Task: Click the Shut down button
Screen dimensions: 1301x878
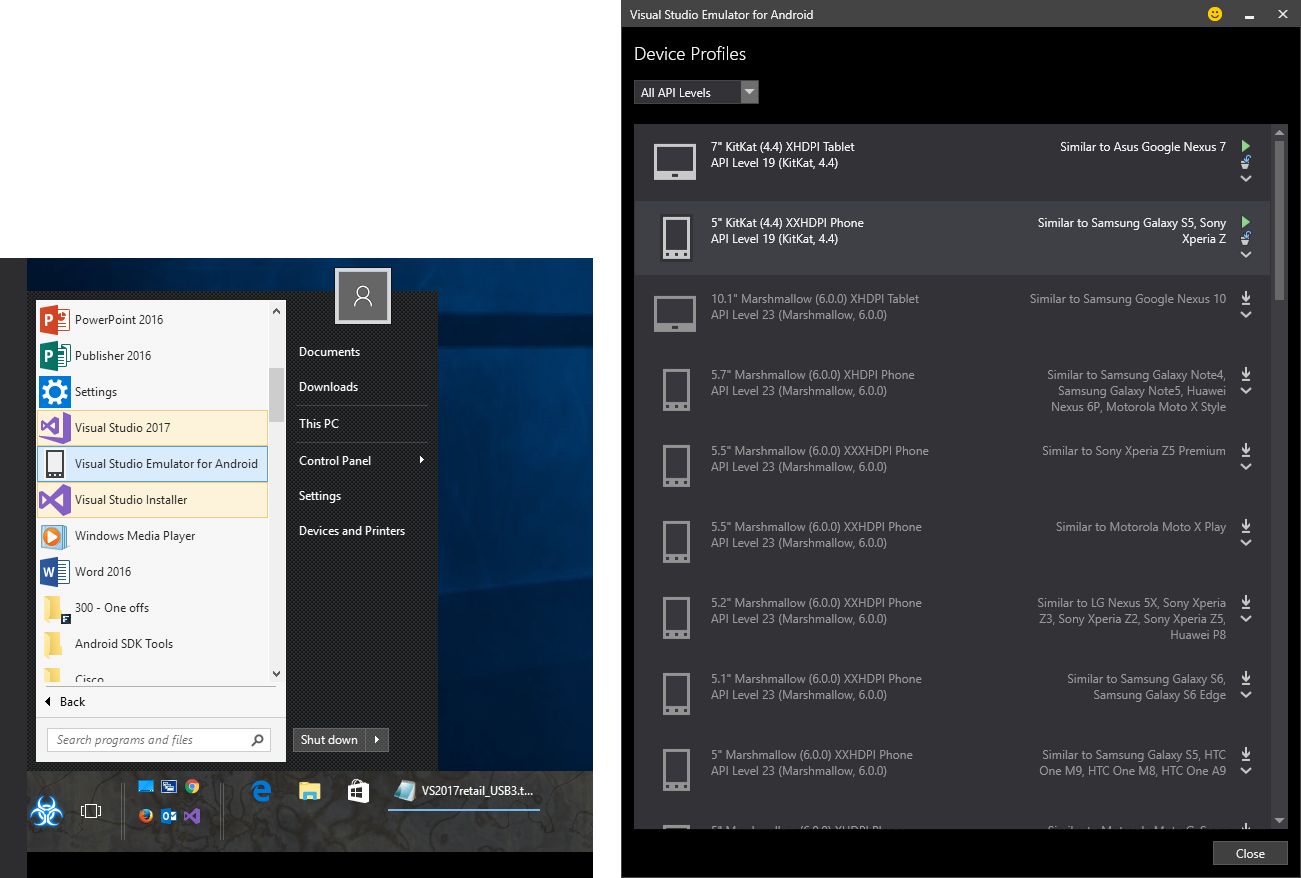Action: 329,740
